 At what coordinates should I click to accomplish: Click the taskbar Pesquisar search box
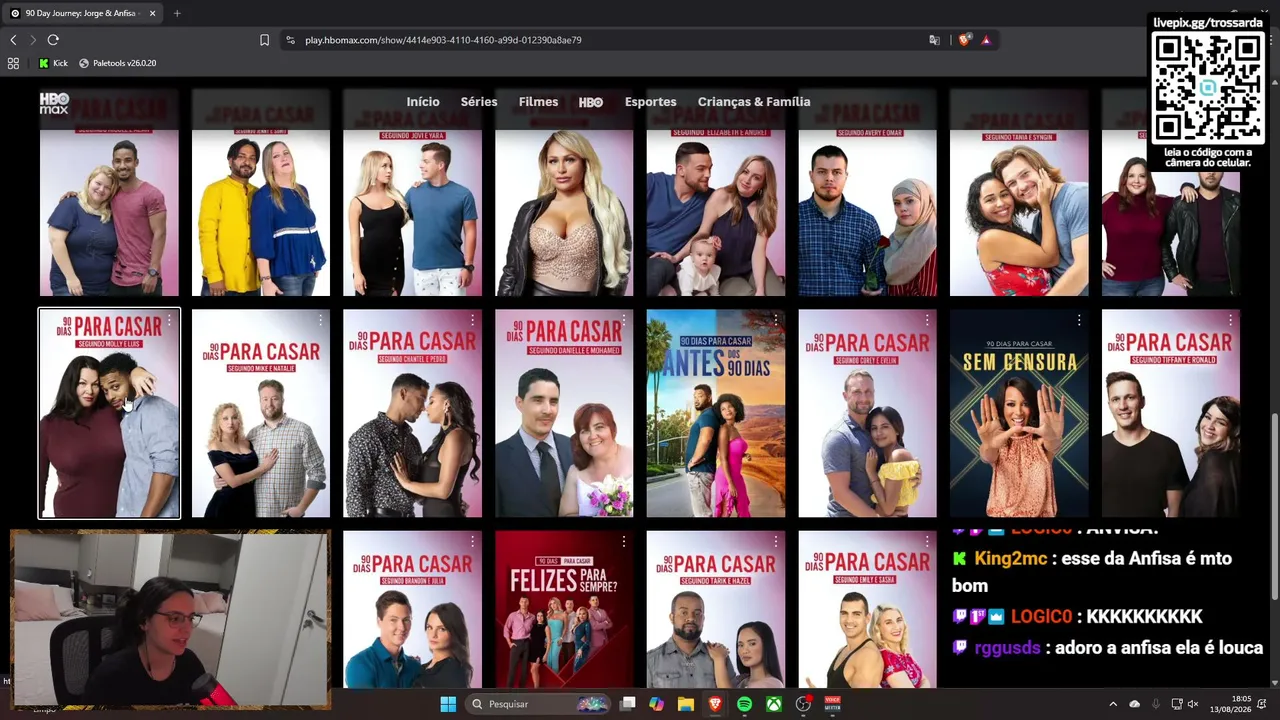(539, 704)
